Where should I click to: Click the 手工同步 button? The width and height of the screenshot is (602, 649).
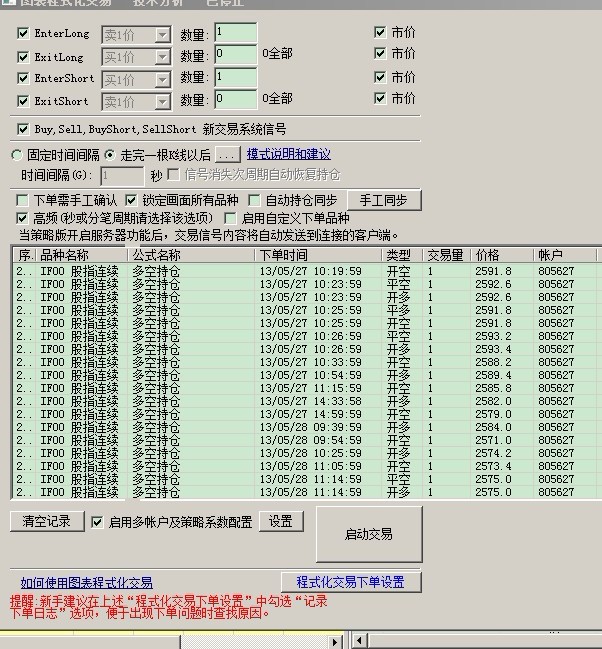[384, 200]
